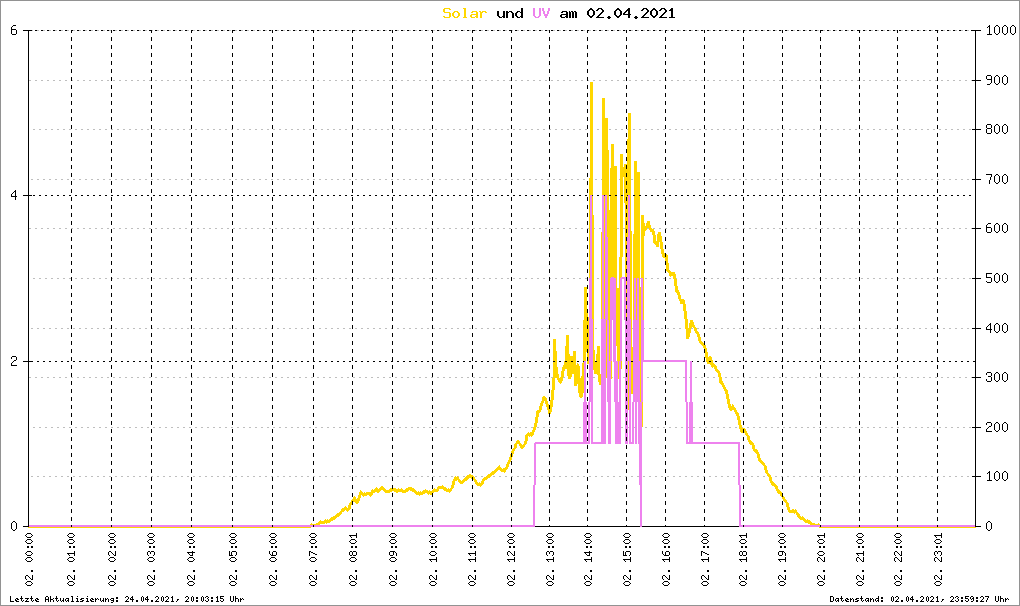Image resolution: width=1020 pixels, height=606 pixels.
Task: Click the 'Letzte Aktualisierung' timestamp text
Action: 127,599
